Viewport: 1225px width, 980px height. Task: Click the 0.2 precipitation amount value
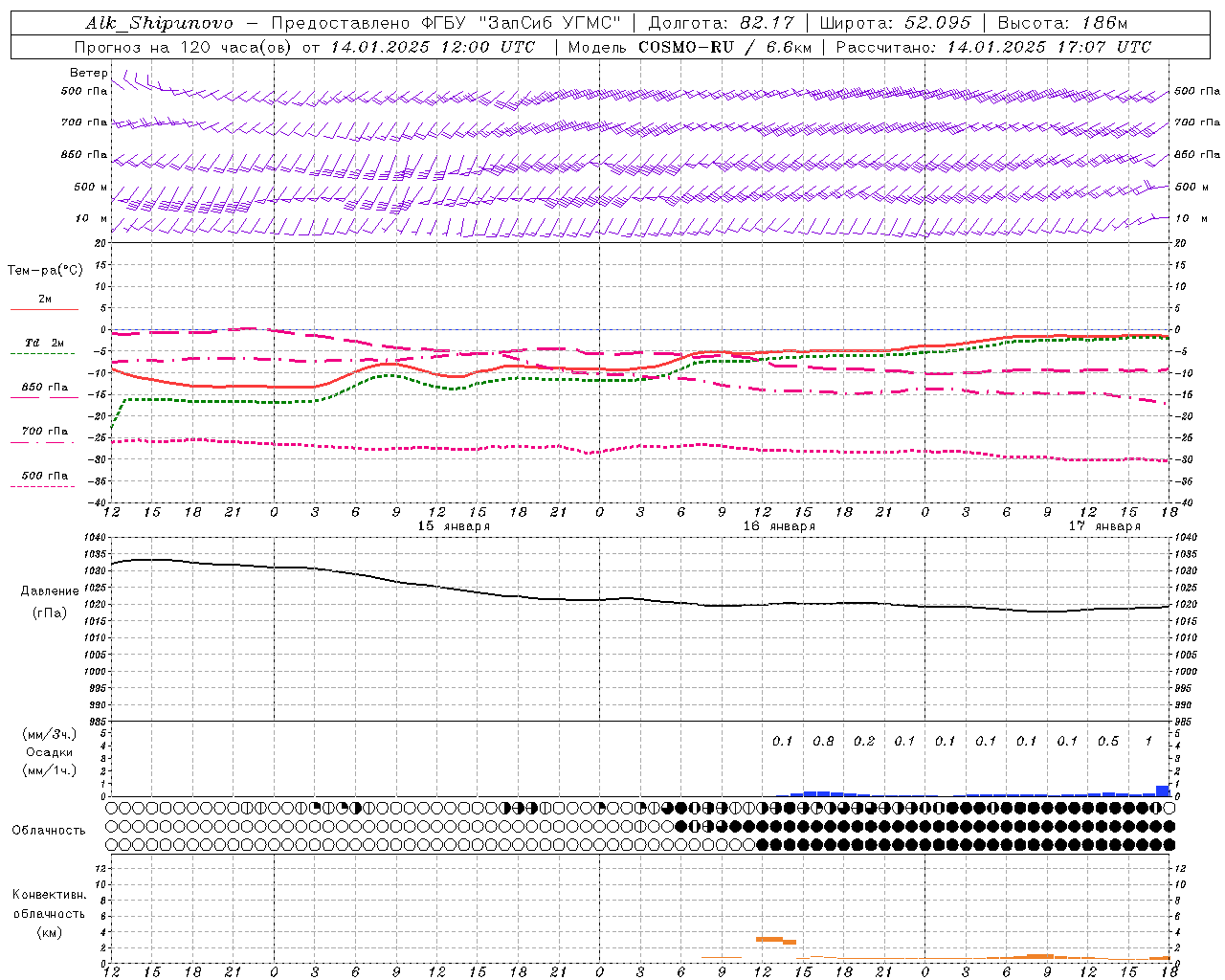point(864,742)
